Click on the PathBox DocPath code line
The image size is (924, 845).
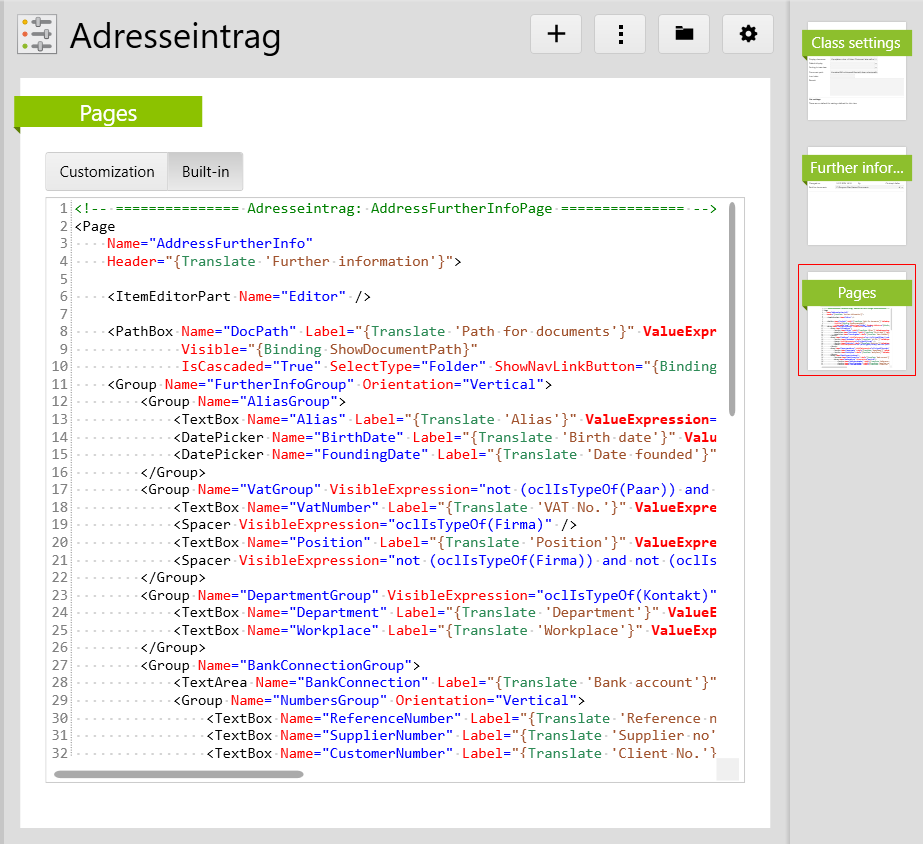point(400,331)
